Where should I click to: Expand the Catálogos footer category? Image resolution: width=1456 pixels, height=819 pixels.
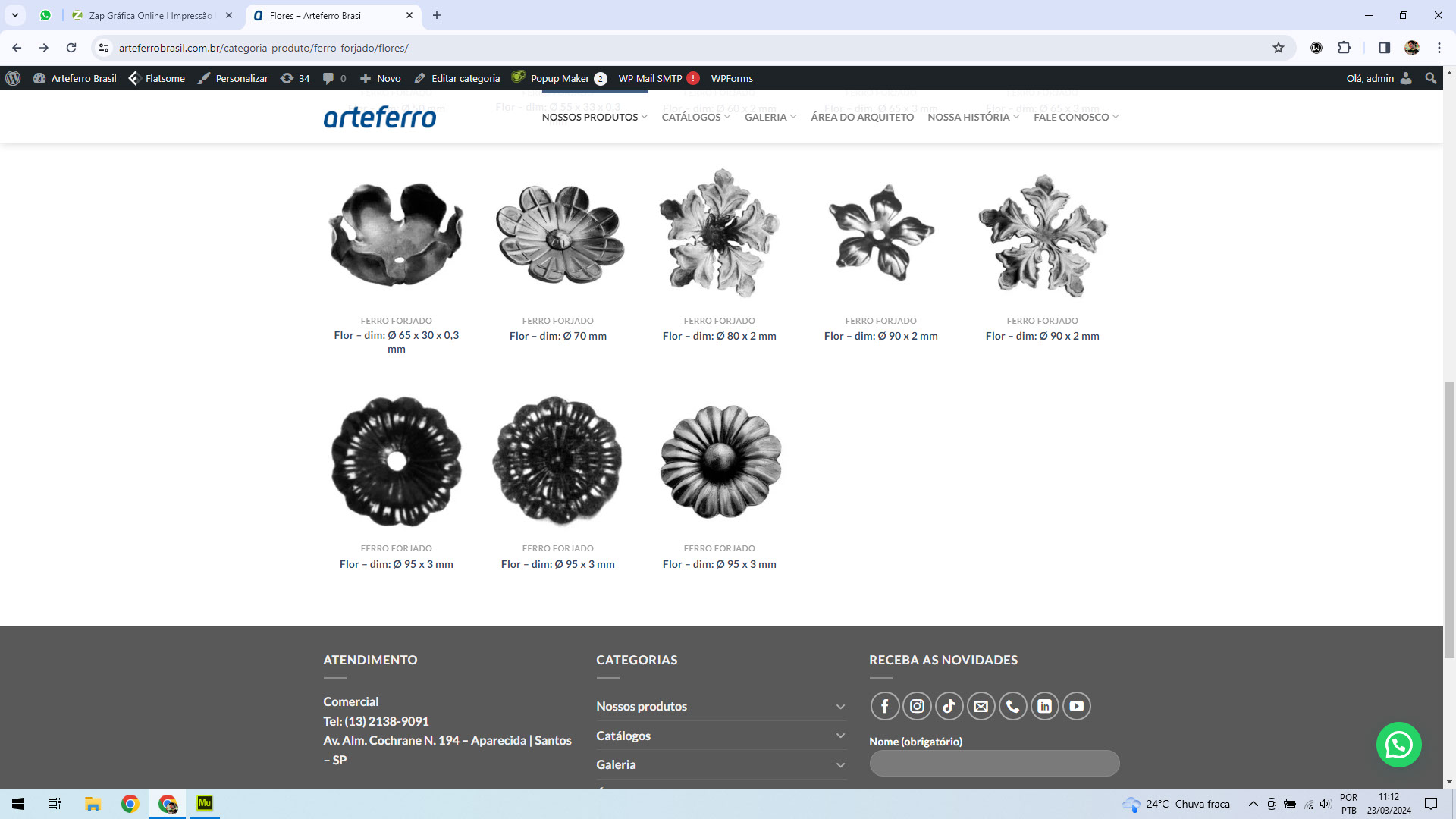[840, 736]
